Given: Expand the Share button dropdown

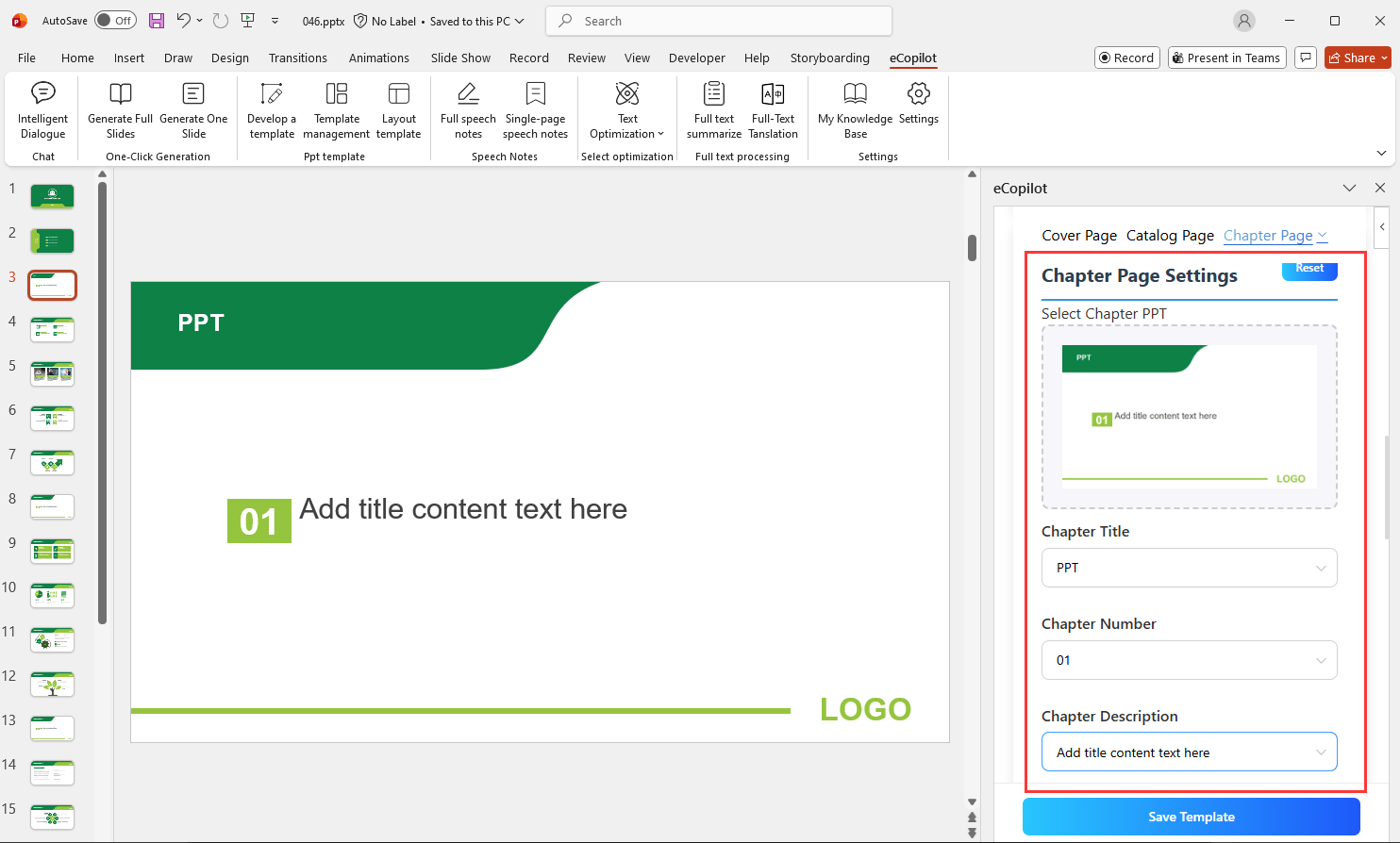Looking at the screenshot, I should [x=1384, y=58].
